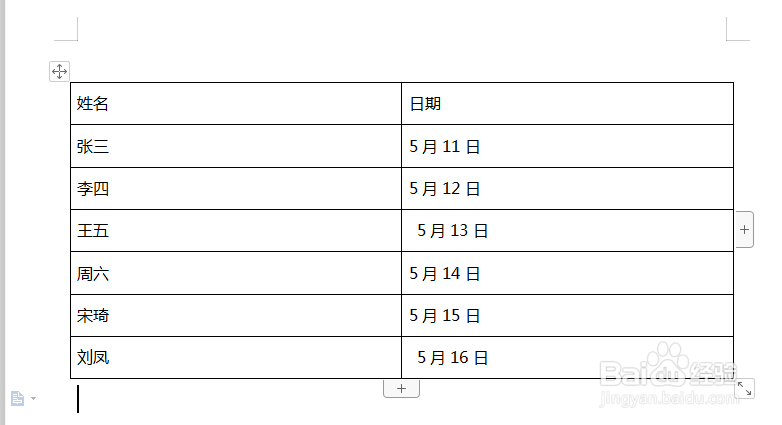Add a row using bottom plus button
The image size is (782, 425).
point(401,389)
